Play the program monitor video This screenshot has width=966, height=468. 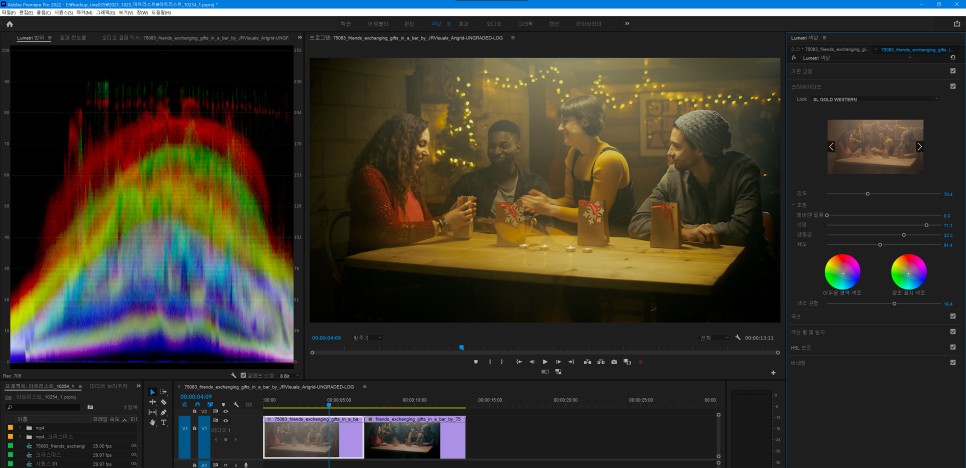[x=545, y=362]
